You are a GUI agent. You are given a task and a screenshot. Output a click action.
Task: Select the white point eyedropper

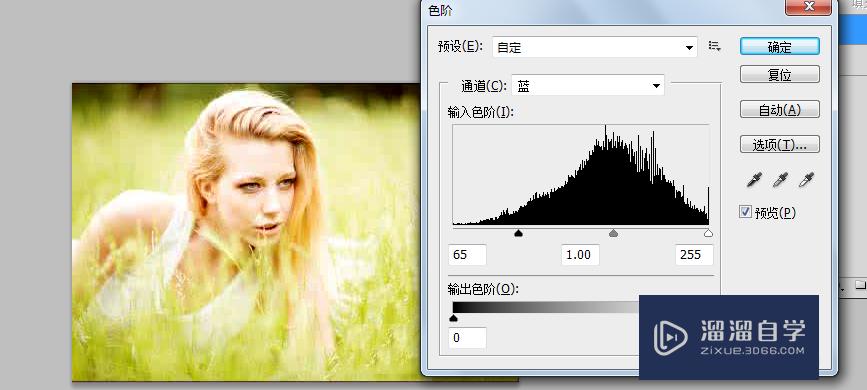[806, 179]
